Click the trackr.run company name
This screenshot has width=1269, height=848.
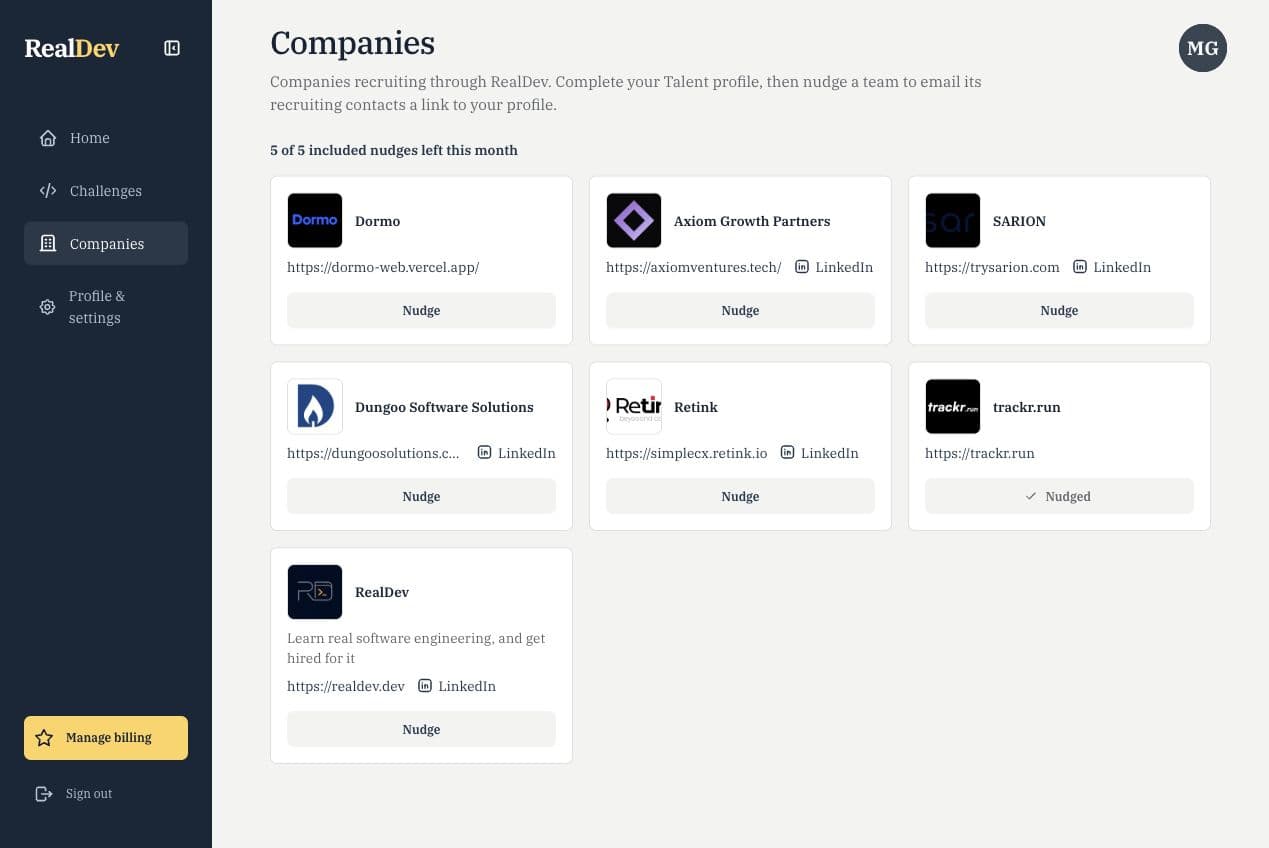[1027, 407]
